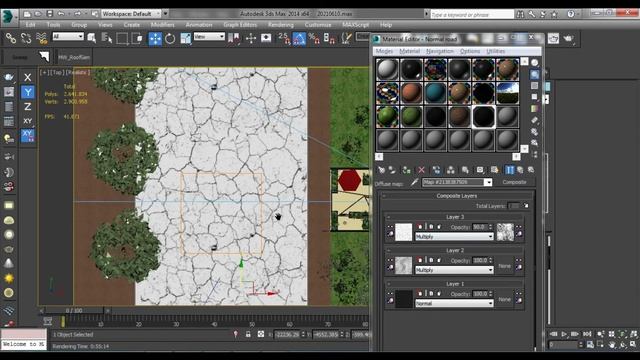Click Get Material in Material Editor

pos(381,169)
